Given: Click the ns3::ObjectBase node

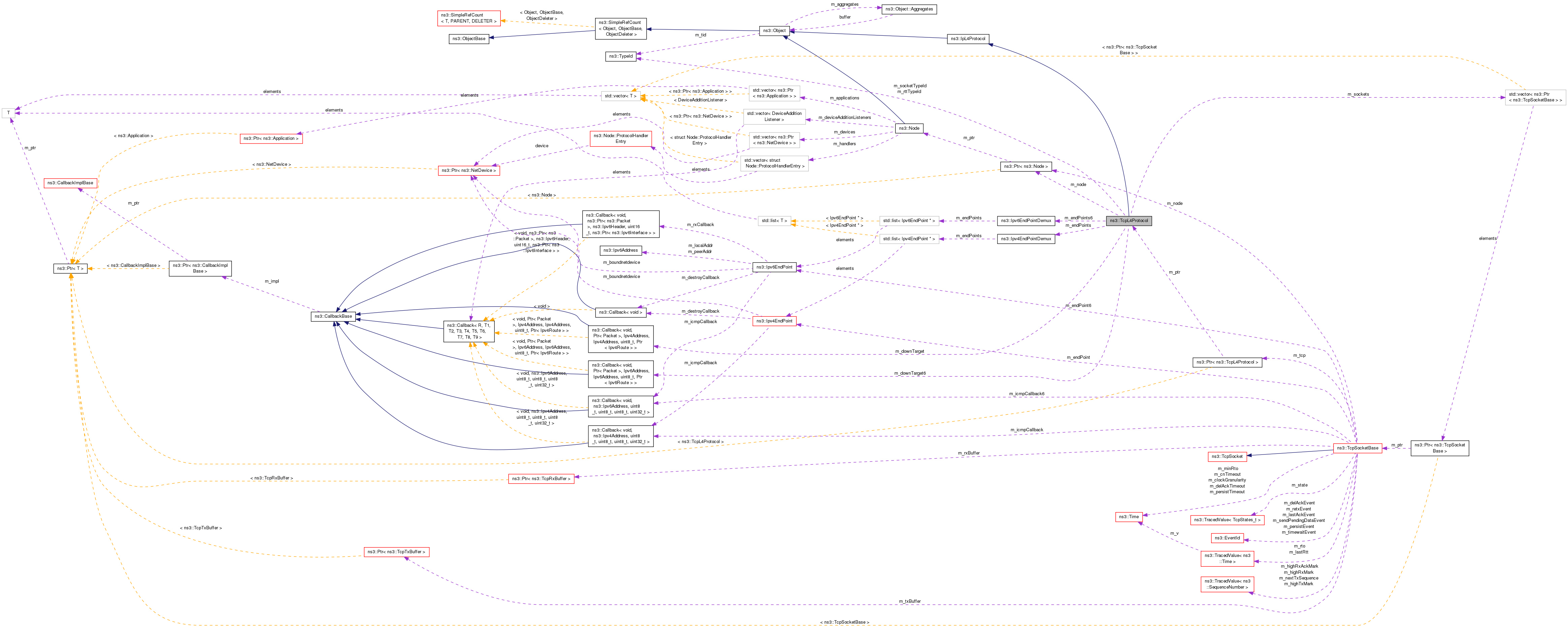Looking at the screenshot, I should click(x=469, y=38).
